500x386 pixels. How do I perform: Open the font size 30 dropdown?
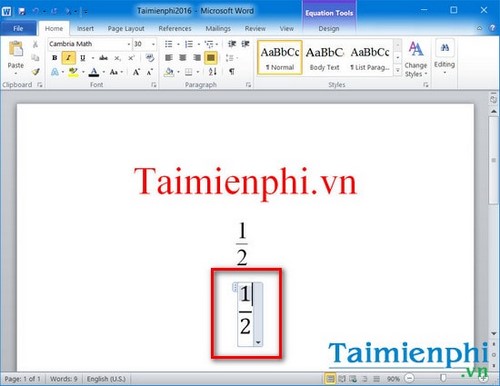coord(153,44)
